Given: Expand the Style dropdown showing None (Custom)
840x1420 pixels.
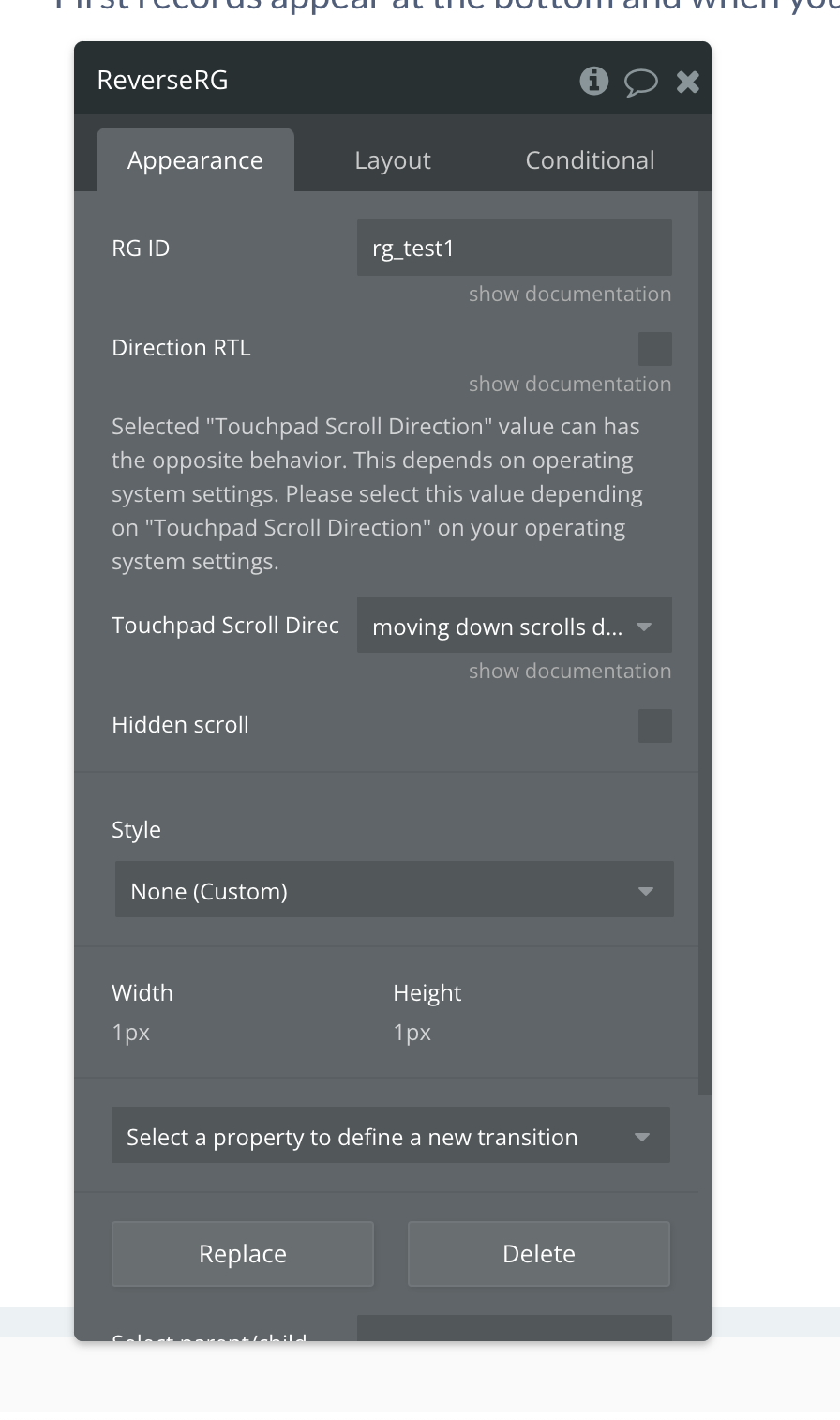Looking at the screenshot, I should (394, 890).
